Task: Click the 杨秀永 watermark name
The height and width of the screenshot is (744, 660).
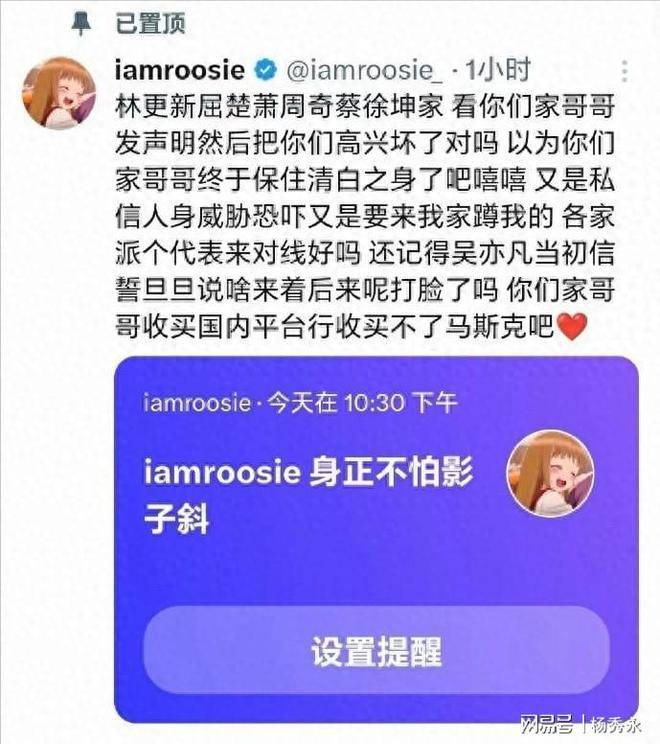Action: click(x=616, y=725)
